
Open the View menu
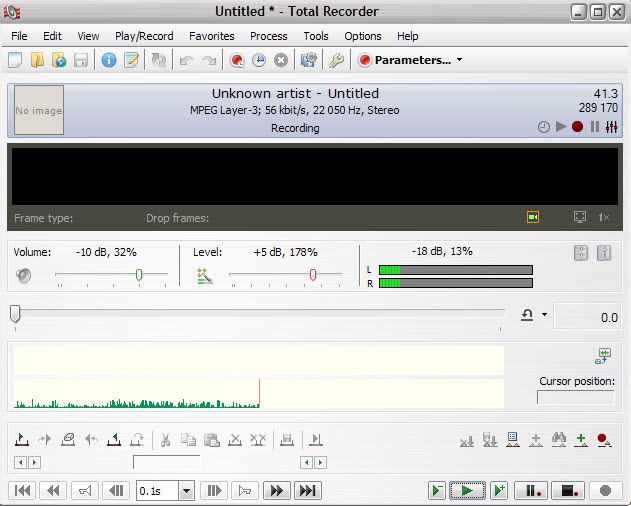[x=88, y=36]
